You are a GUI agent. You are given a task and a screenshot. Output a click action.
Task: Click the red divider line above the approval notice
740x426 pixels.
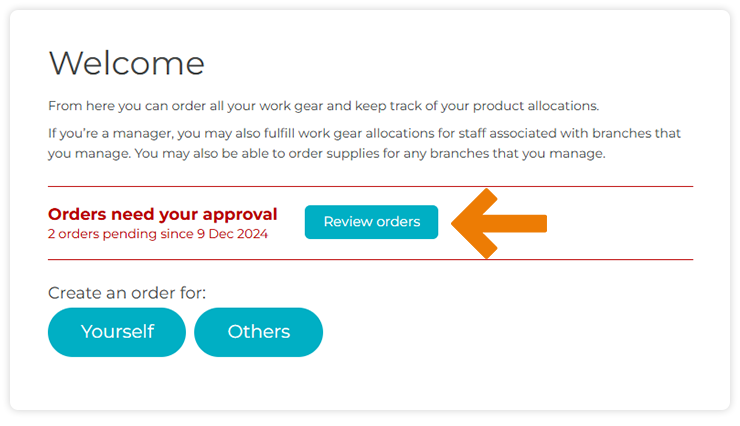coord(370,186)
